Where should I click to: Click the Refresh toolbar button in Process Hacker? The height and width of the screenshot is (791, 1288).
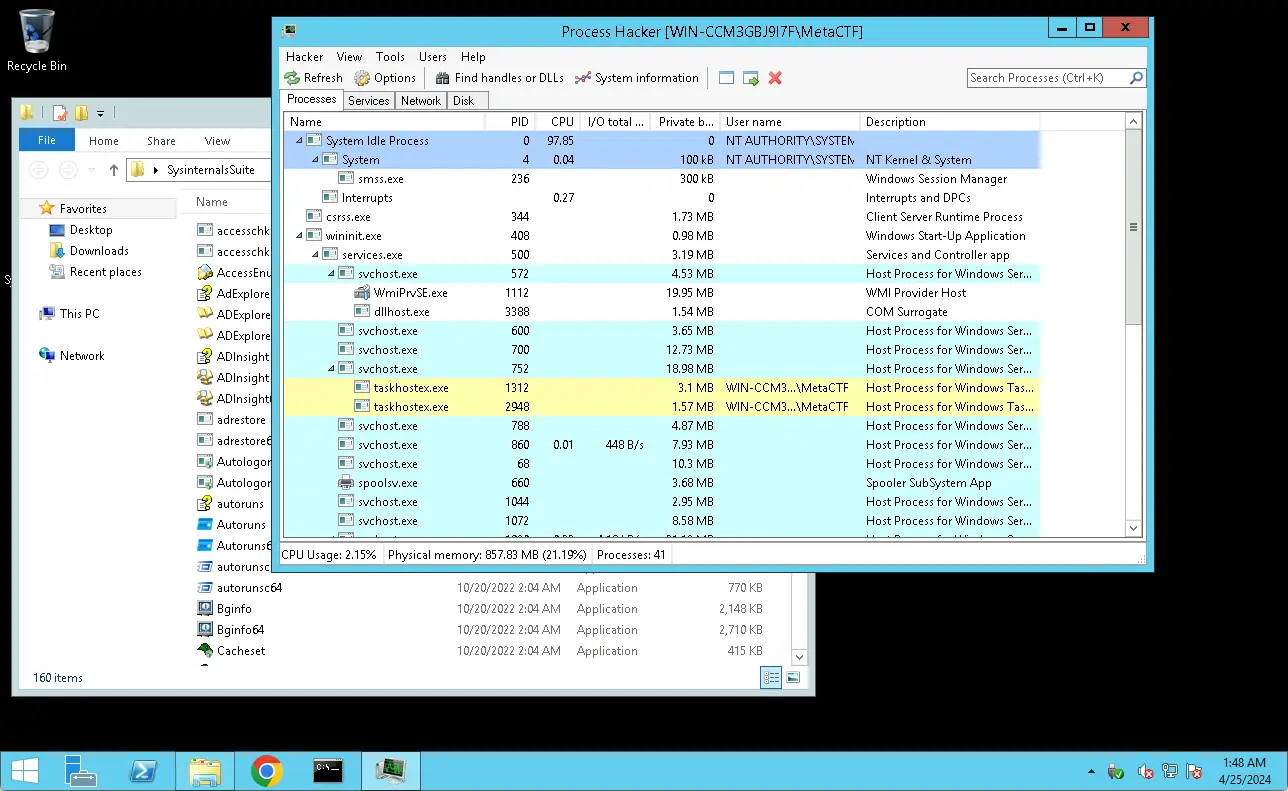(x=313, y=78)
